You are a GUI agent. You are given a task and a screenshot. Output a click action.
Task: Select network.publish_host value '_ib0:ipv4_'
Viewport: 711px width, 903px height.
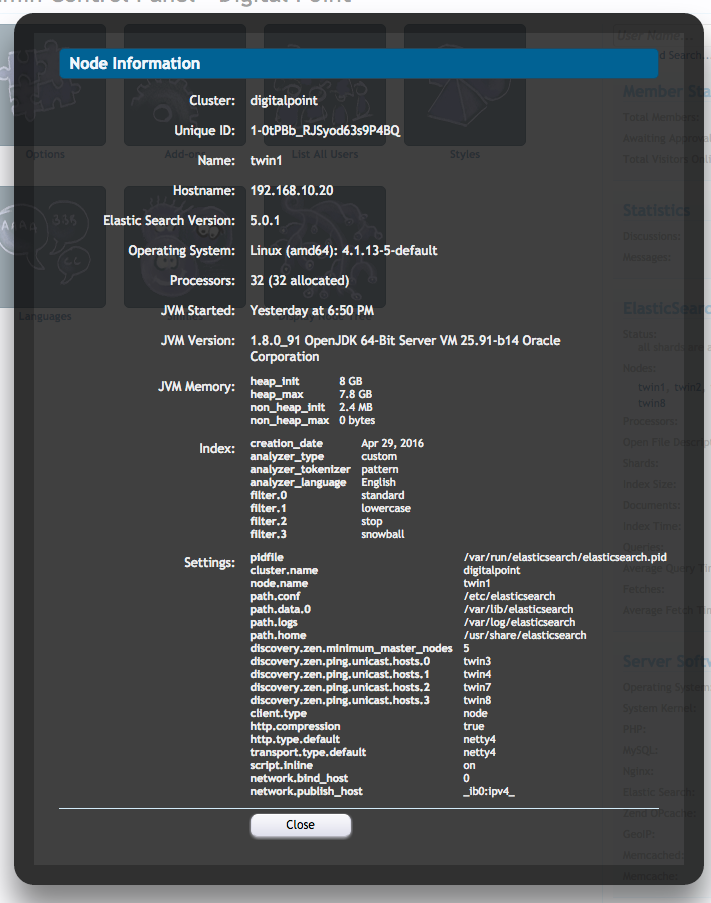pyautogui.click(x=489, y=791)
